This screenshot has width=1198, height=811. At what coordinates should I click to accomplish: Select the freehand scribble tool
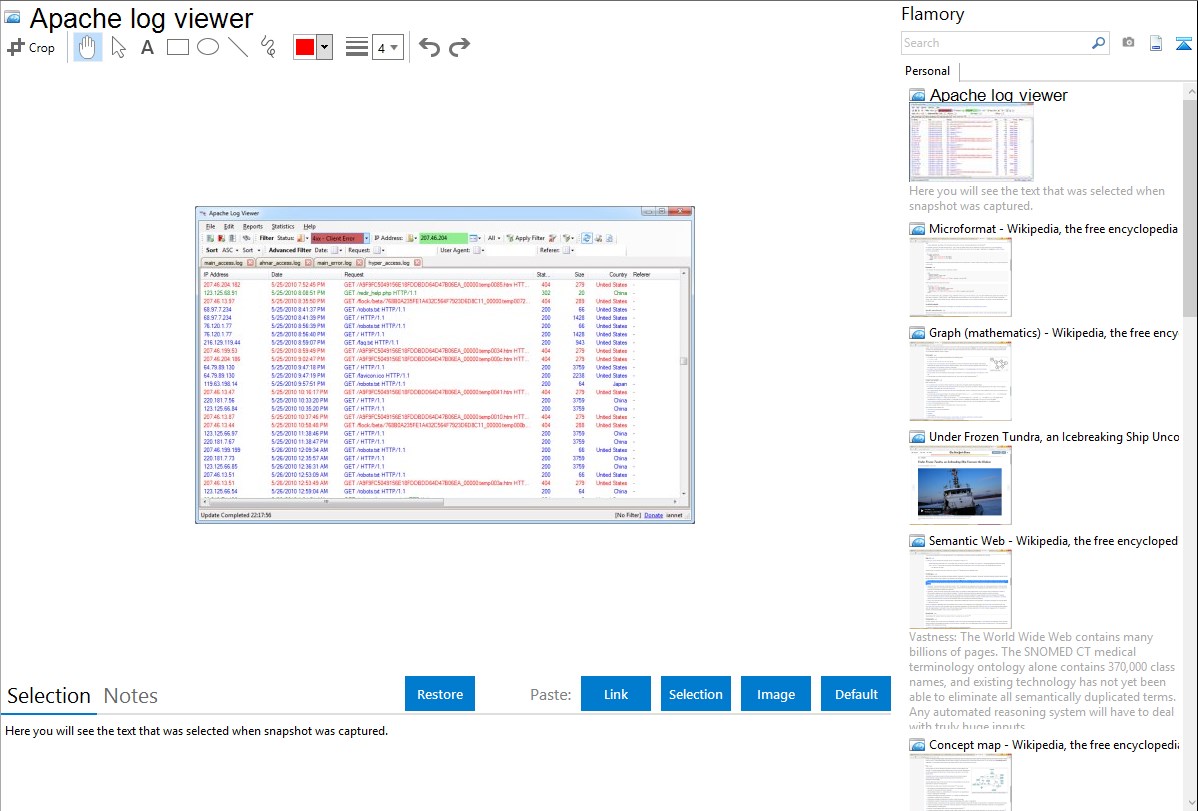(268, 47)
